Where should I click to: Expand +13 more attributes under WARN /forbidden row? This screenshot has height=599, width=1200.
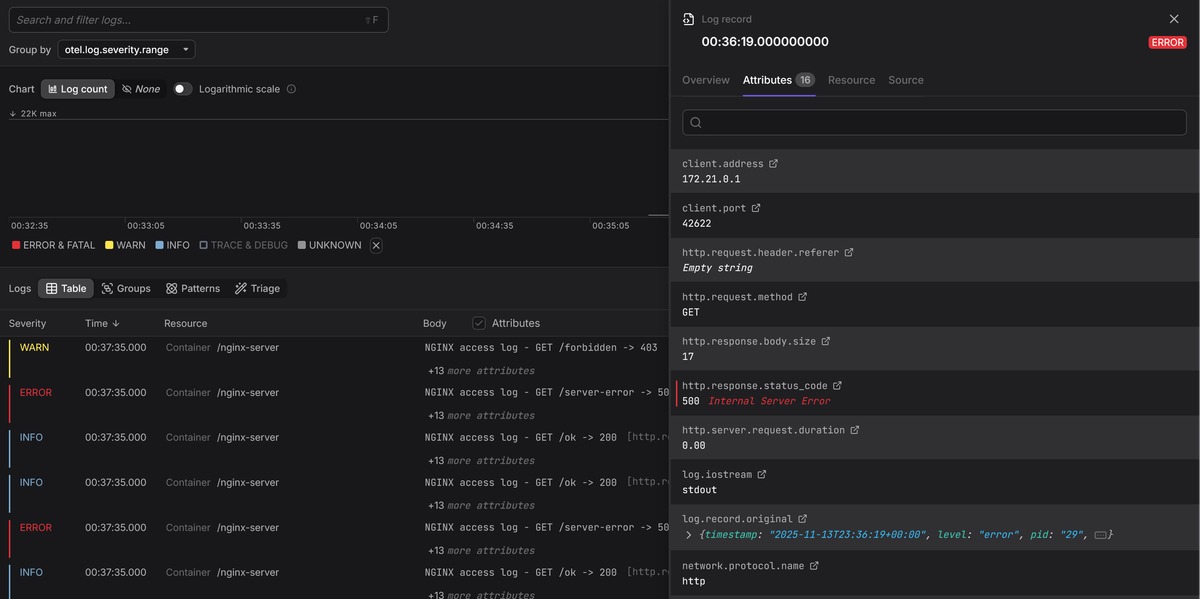[x=481, y=371]
